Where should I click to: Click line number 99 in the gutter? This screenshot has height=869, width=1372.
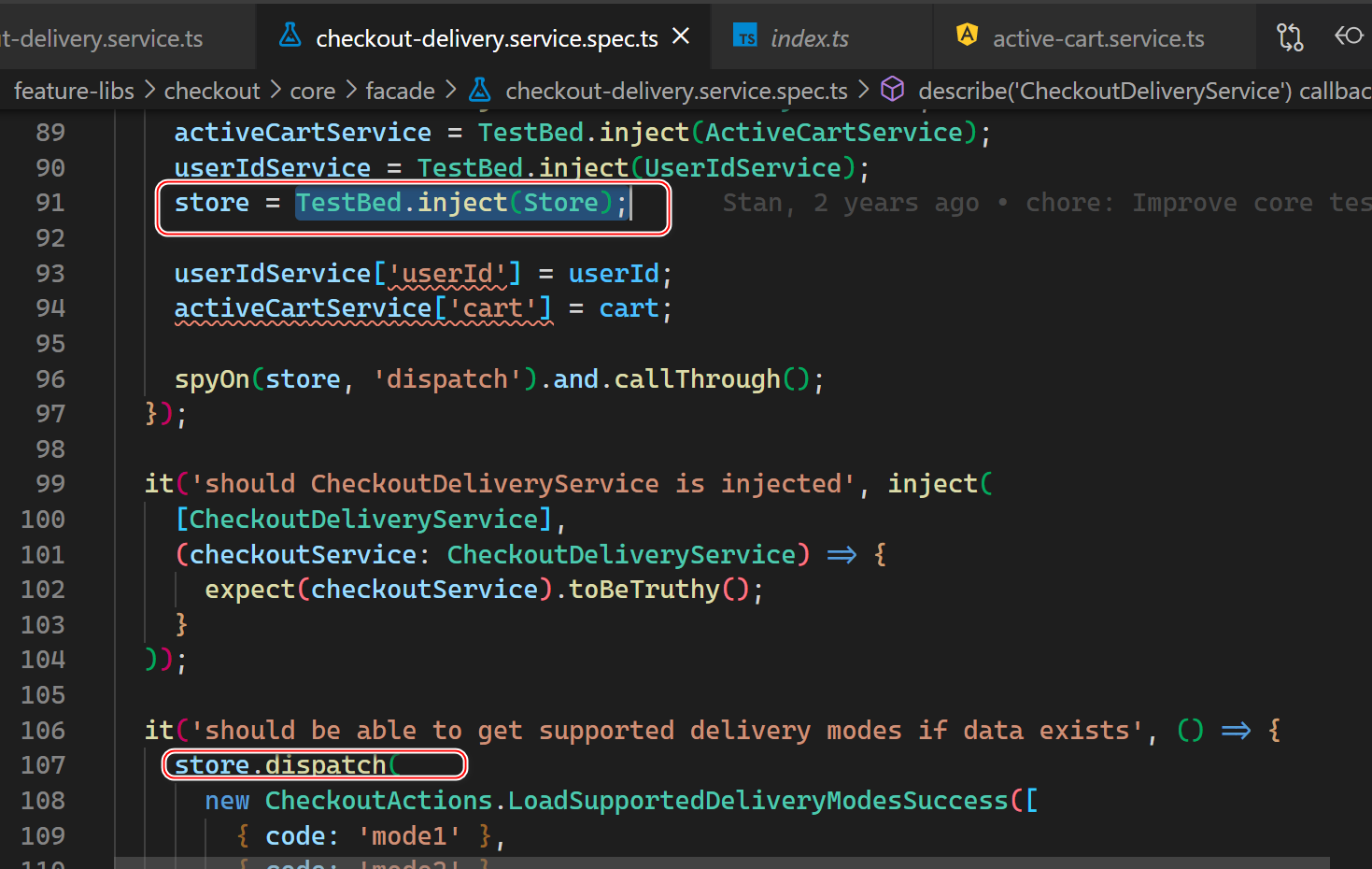pyautogui.click(x=50, y=484)
